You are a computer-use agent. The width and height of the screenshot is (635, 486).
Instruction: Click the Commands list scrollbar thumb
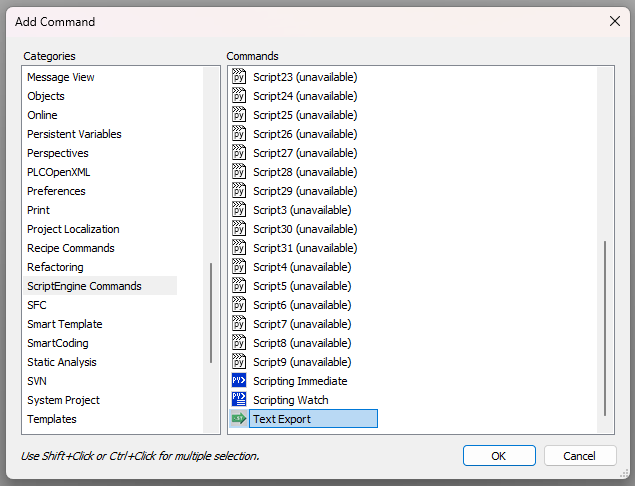point(604,328)
